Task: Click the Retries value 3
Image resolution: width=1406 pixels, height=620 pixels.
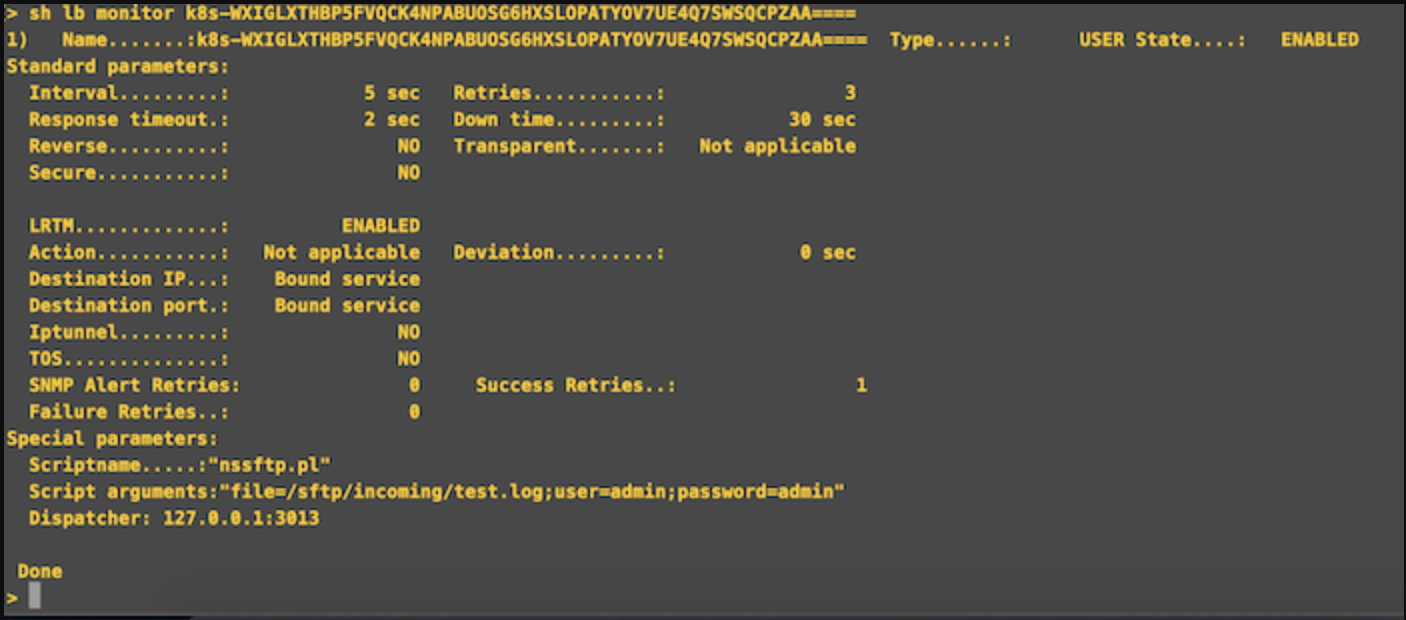Action: coord(850,93)
